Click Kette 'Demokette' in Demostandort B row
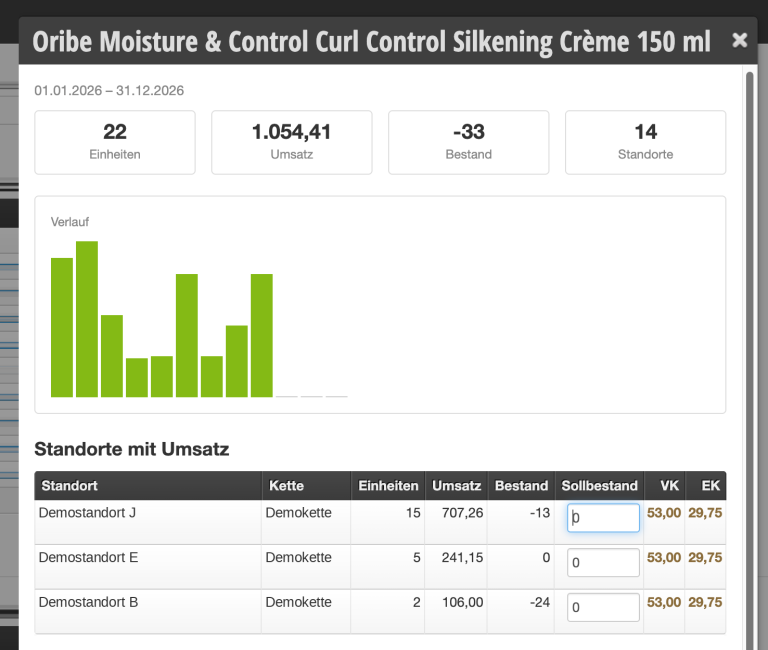 pyautogui.click(x=298, y=602)
